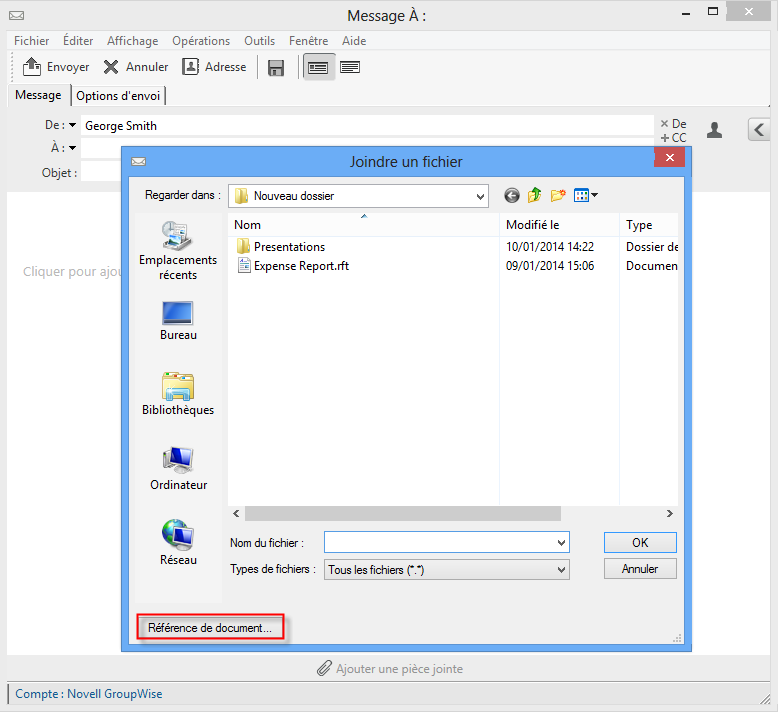The height and width of the screenshot is (712, 778).
Task: Create a new folder icon
Action: click(558, 195)
